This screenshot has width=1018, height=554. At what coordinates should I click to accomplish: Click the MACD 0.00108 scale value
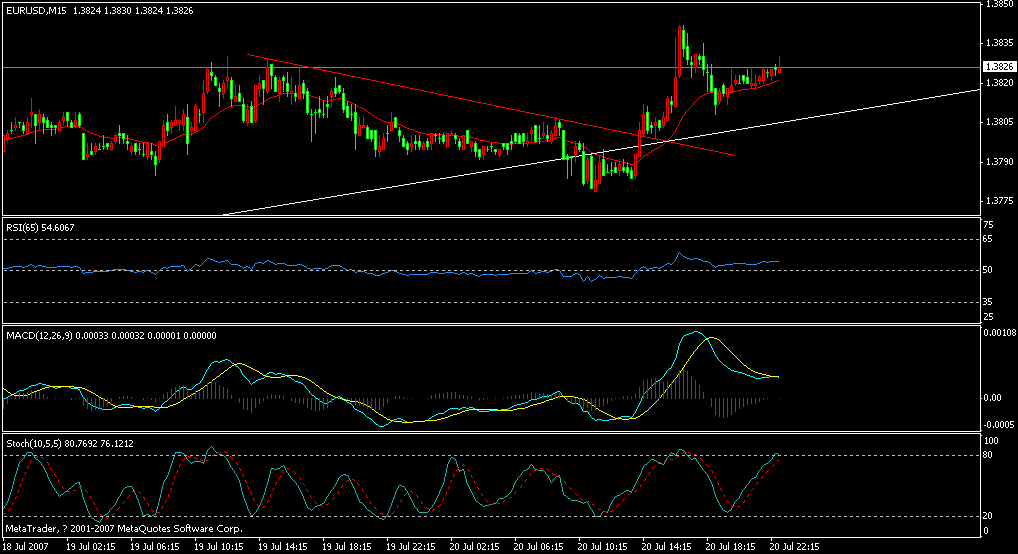tap(1000, 333)
